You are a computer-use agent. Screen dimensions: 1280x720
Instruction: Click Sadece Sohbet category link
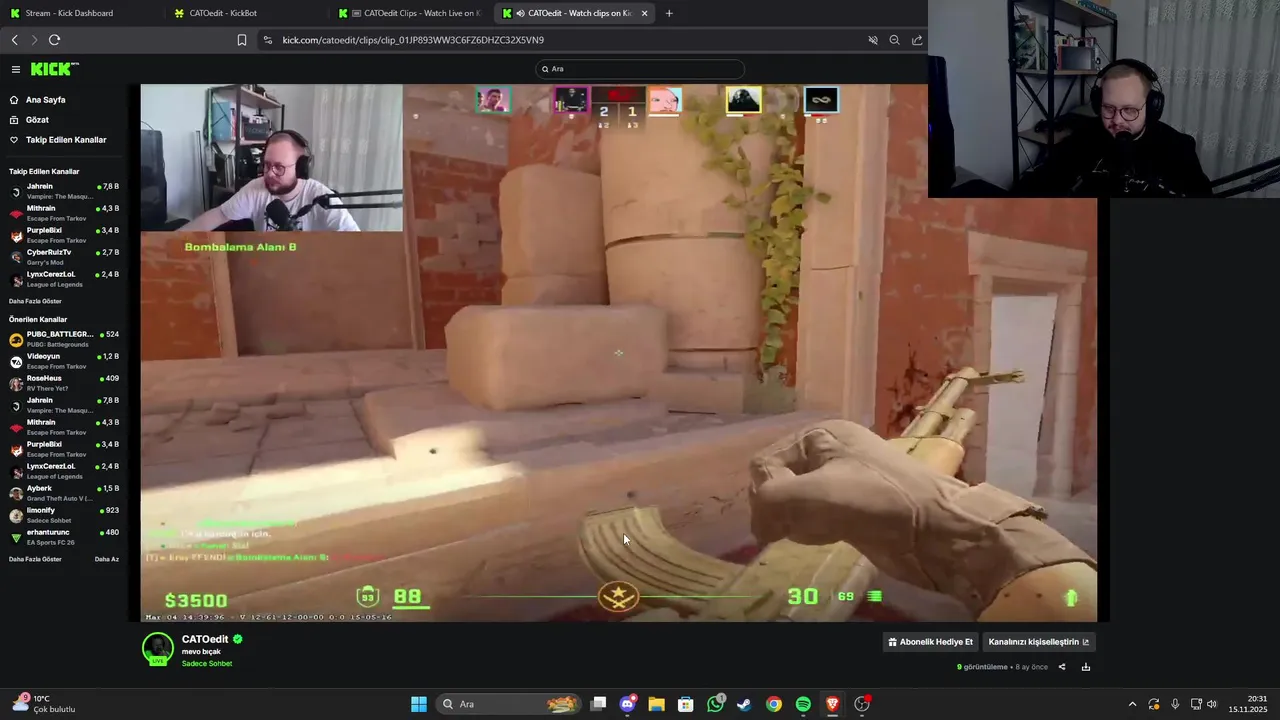tap(207, 664)
